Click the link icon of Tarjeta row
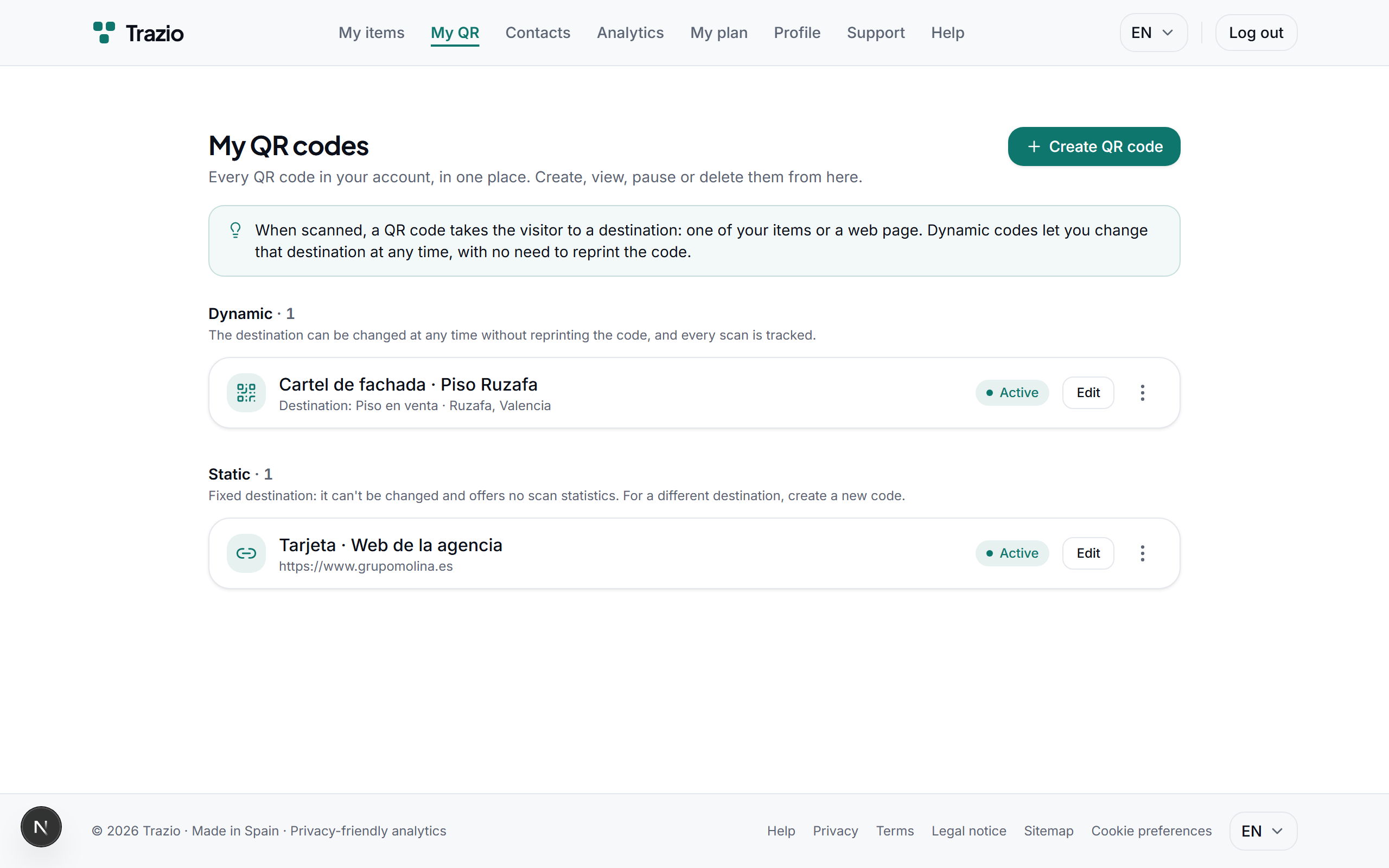1389x868 pixels. (246, 553)
